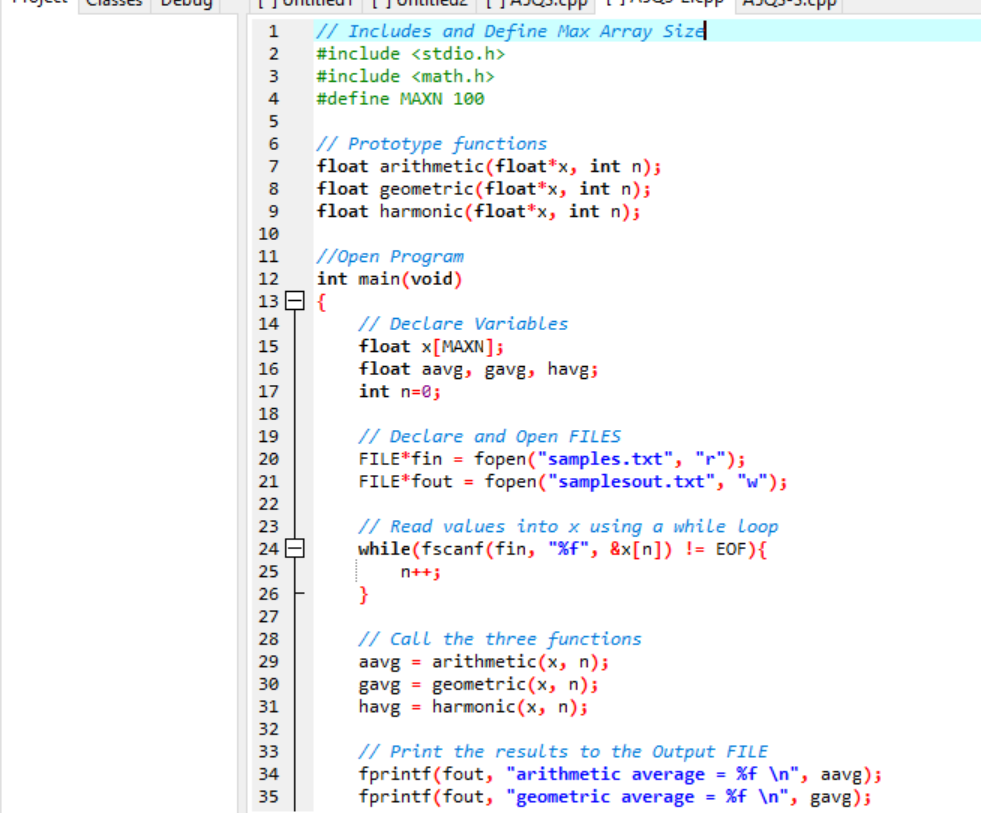
Task: Click the "// Call the three functions" comment
Action: click(500, 639)
